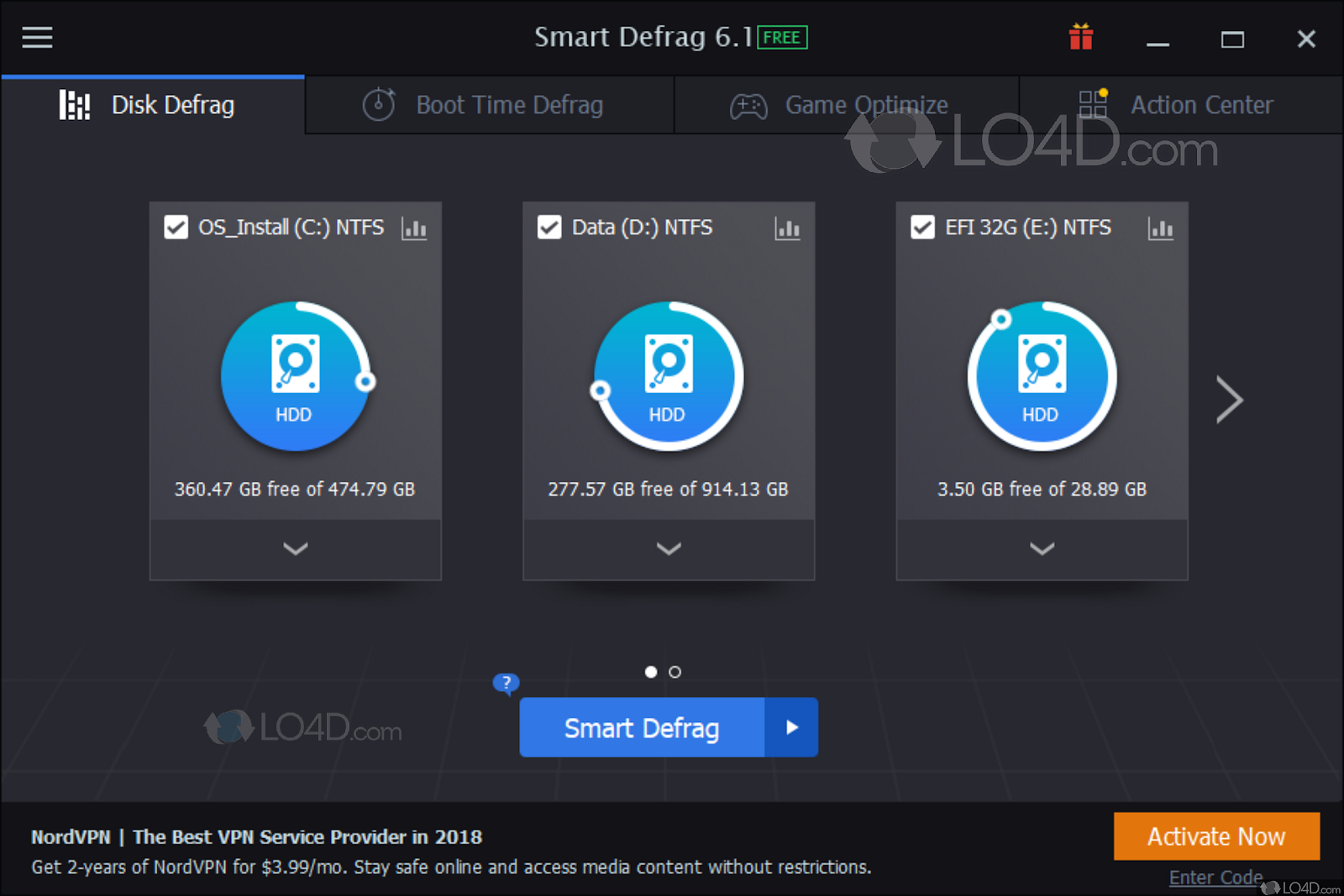Click the "360.47 GB free of 474.79 GB" text

(295, 489)
